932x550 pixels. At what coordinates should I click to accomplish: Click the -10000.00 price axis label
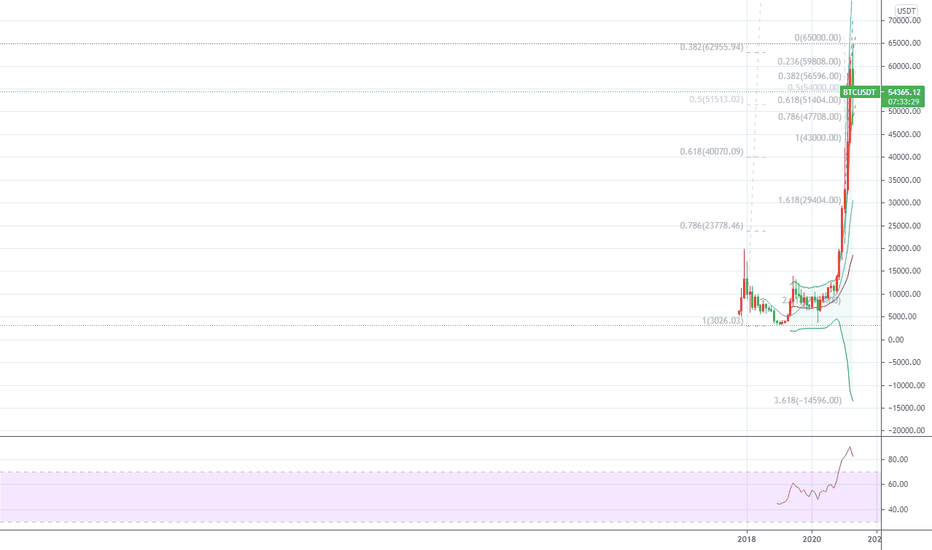point(906,385)
